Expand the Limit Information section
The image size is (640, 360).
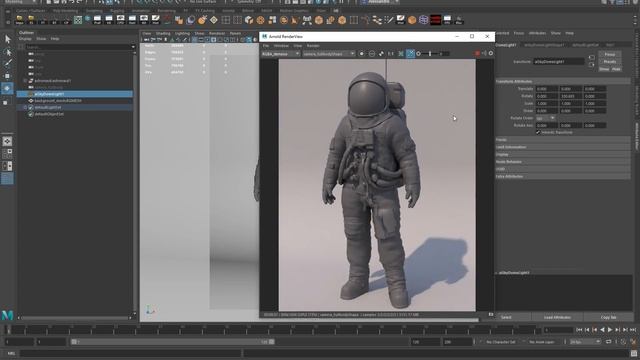tap(563, 147)
